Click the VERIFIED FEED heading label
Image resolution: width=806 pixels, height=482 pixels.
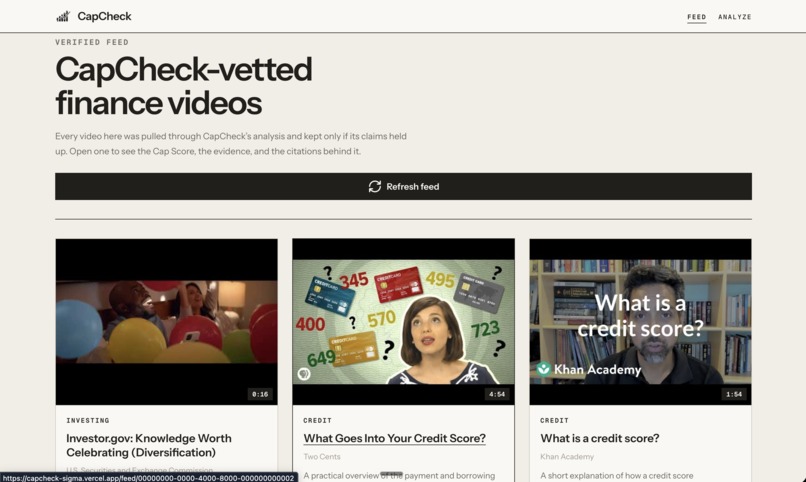tap(92, 42)
